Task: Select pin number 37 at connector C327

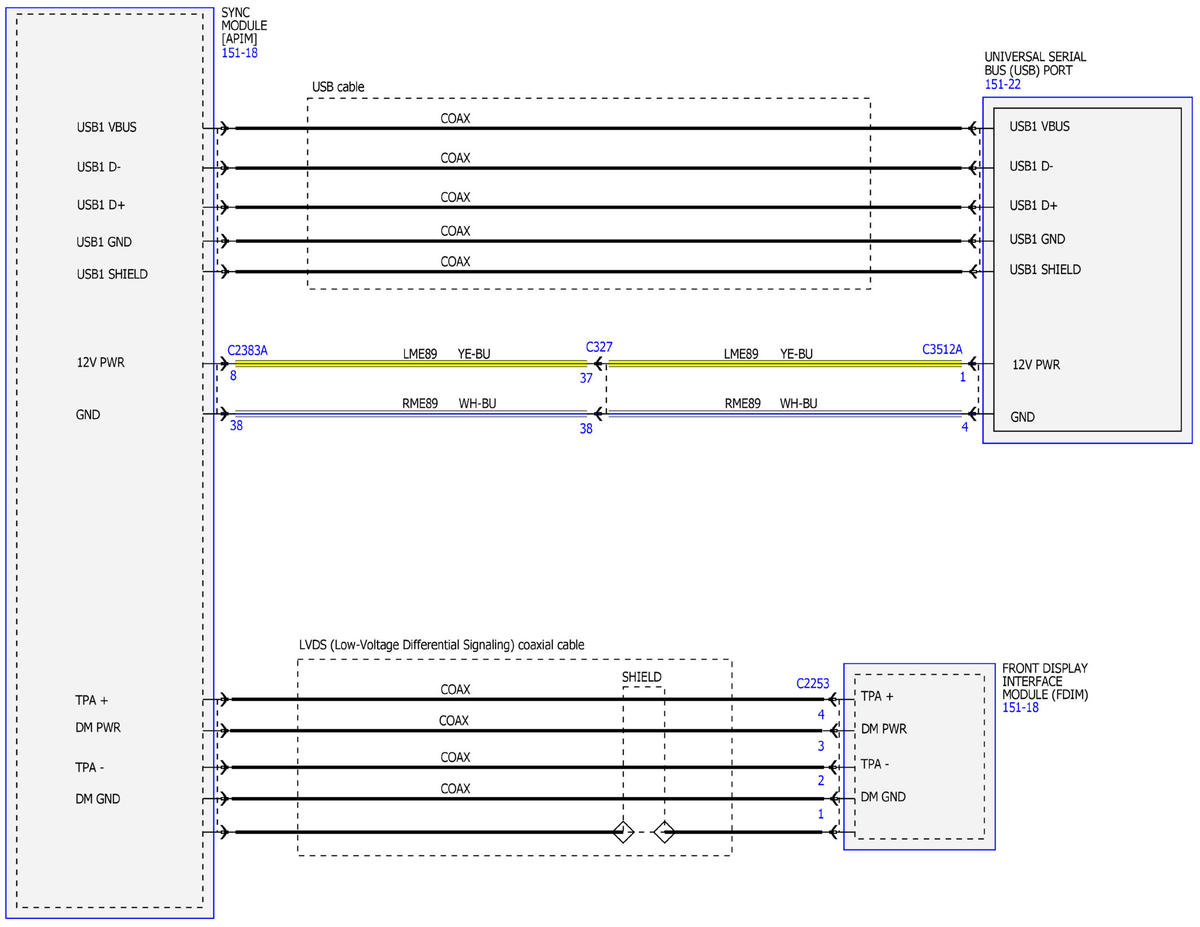Action: point(586,378)
